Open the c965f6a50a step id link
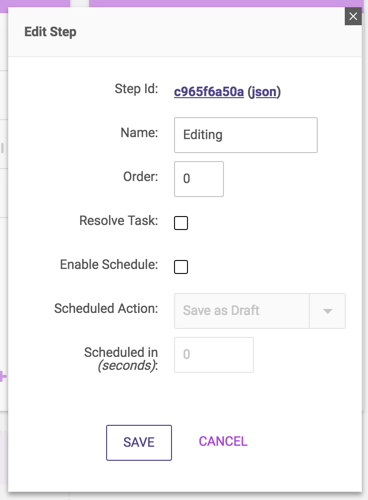Image resolution: width=368 pixels, height=500 pixels. pos(209,91)
